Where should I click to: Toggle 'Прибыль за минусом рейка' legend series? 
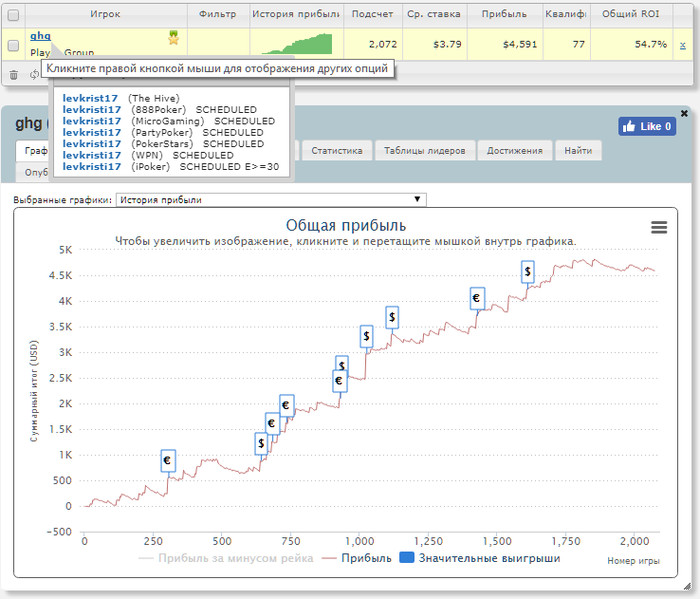pyautogui.click(x=226, y=558)
